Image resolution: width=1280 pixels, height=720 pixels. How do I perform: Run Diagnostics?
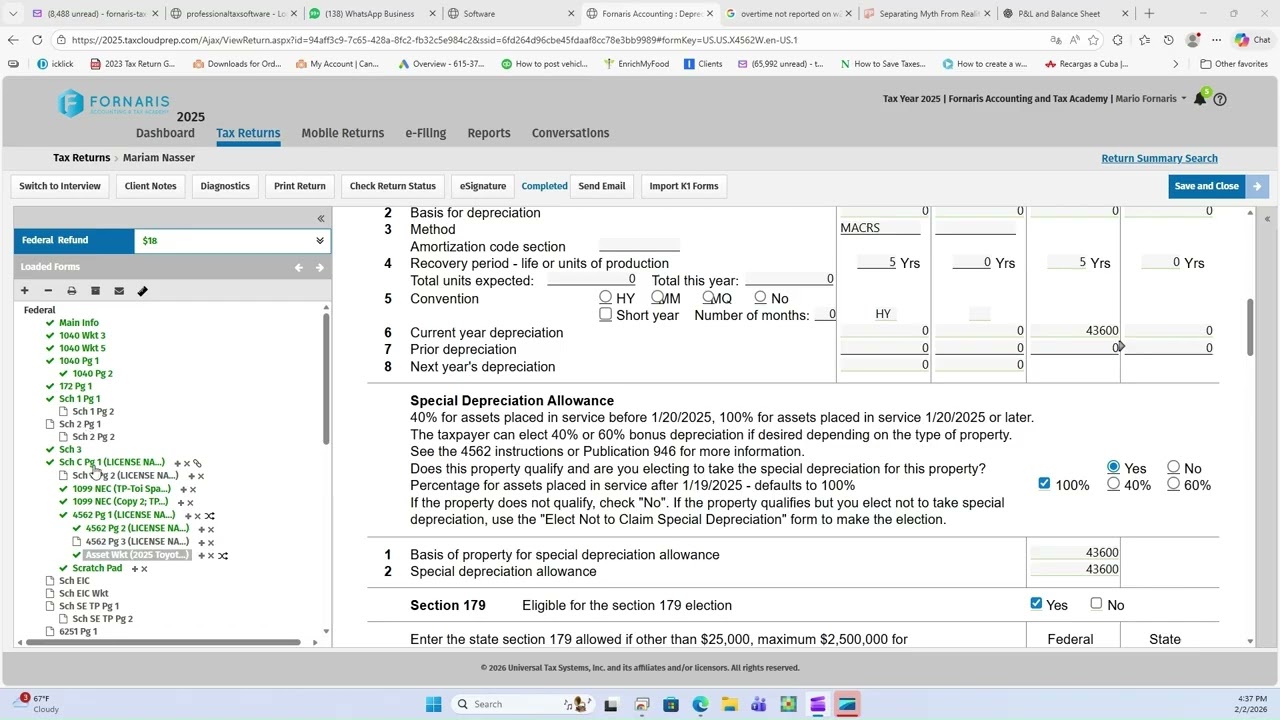pos(225,186)
